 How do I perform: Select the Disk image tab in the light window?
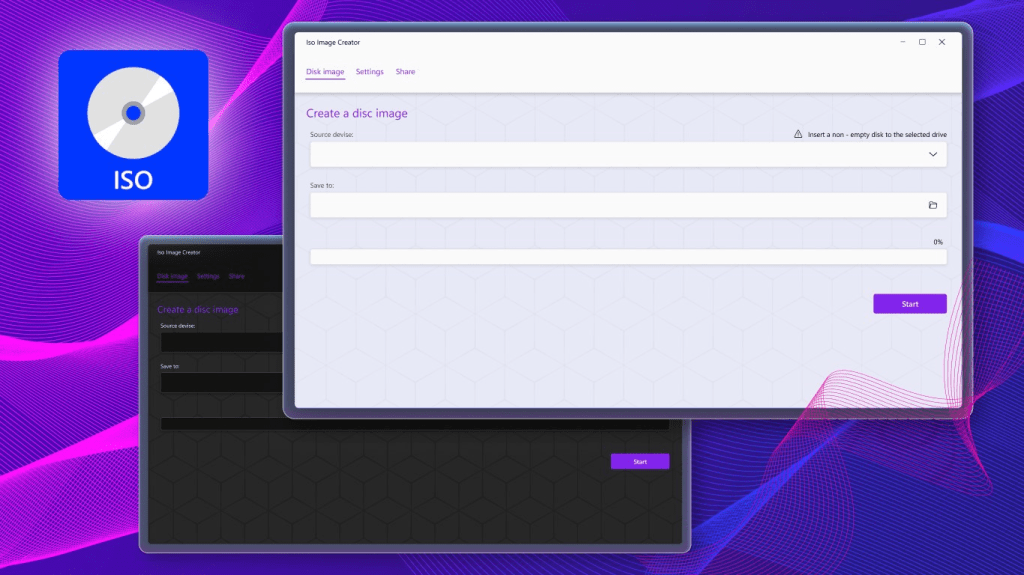pos(325,72)
